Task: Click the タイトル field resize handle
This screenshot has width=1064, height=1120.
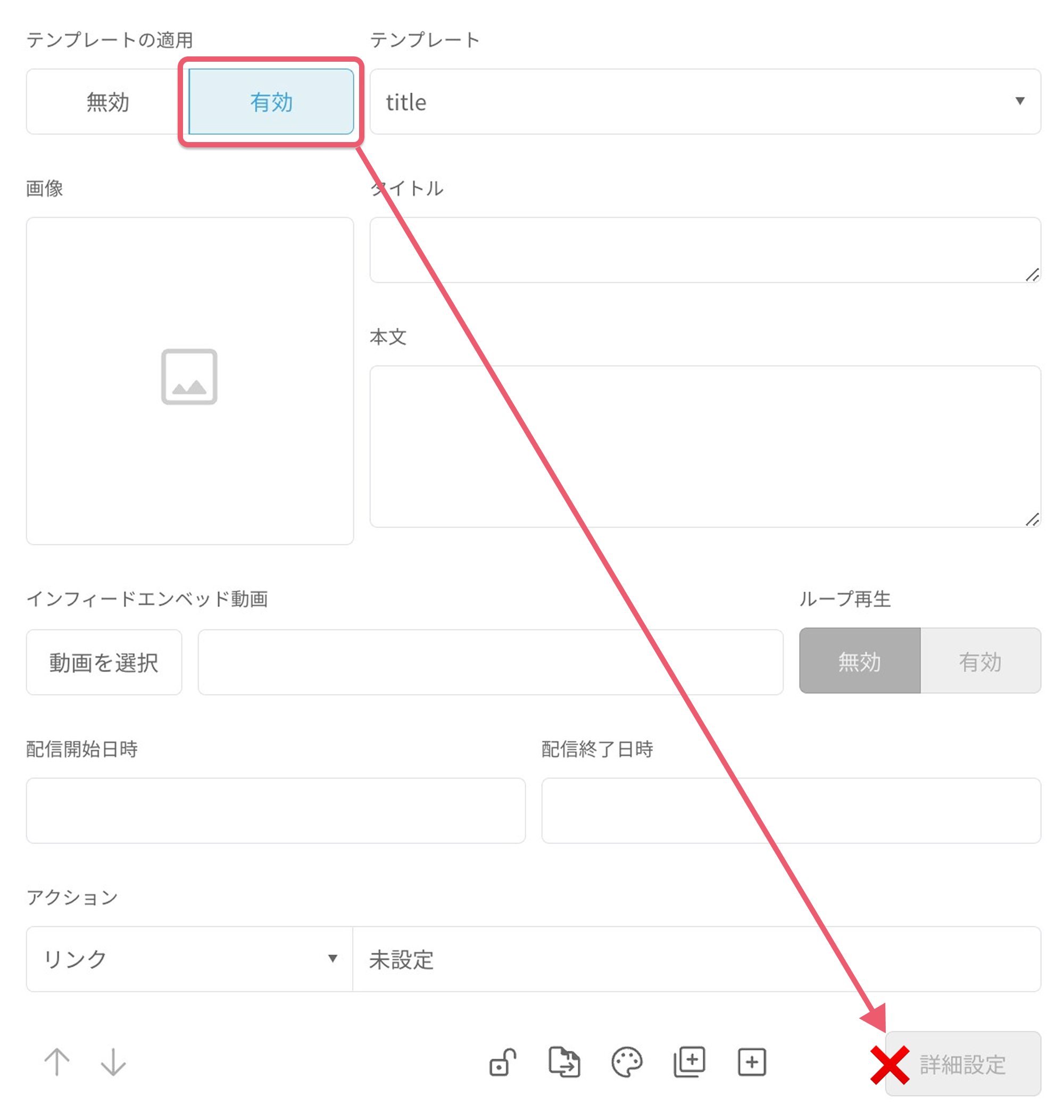Action: tap(1032, 275)
